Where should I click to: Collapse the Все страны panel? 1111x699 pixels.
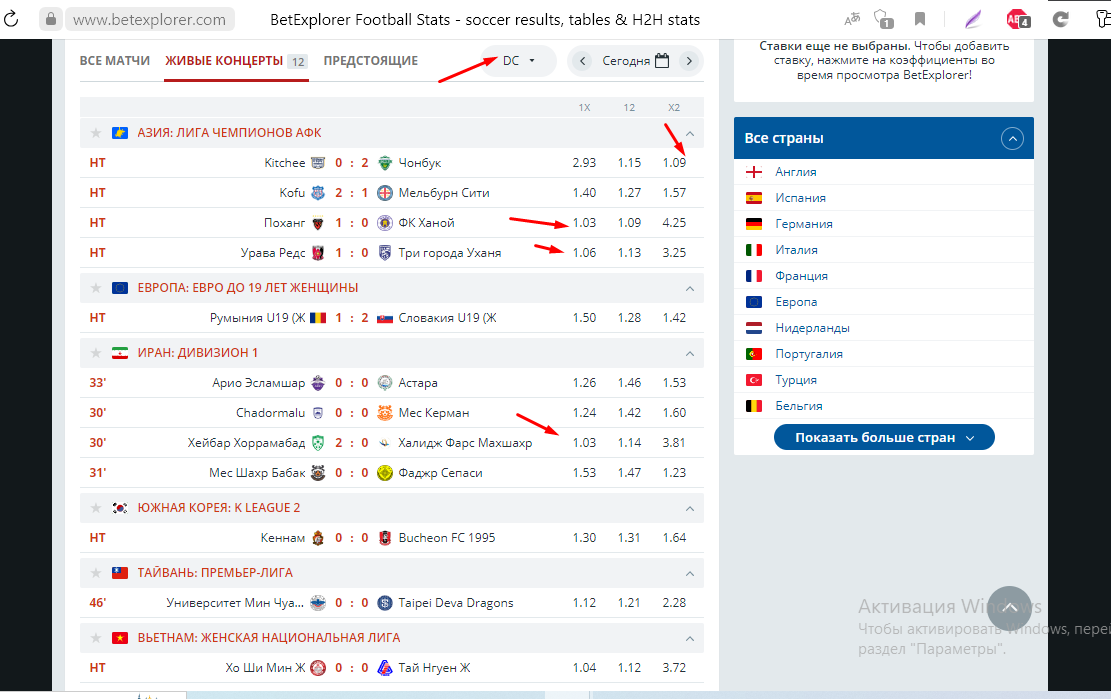click(1012, 139)
